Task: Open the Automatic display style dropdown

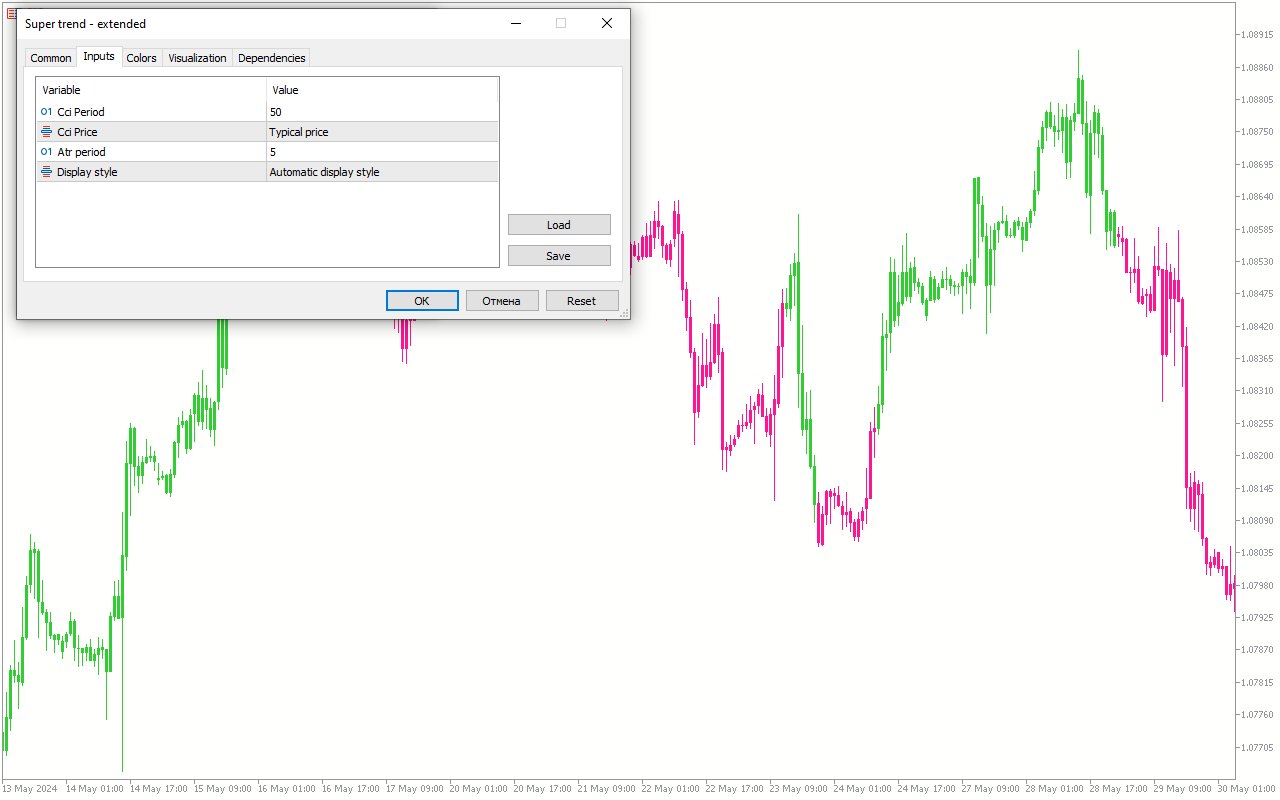Action: [x=382, y=172]
